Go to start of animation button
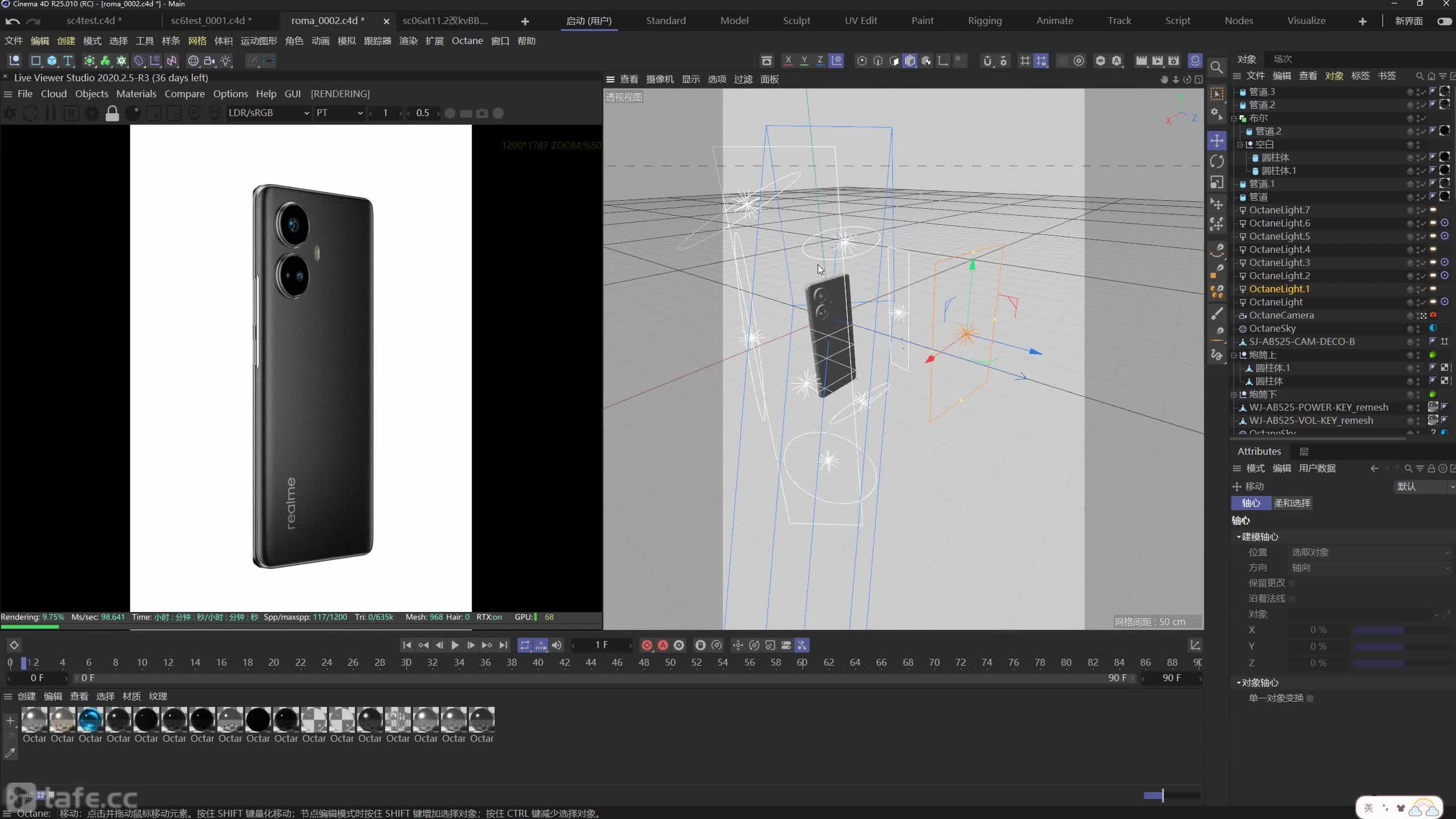Viewport: 1456px width, 819px height. pos(407,645)
